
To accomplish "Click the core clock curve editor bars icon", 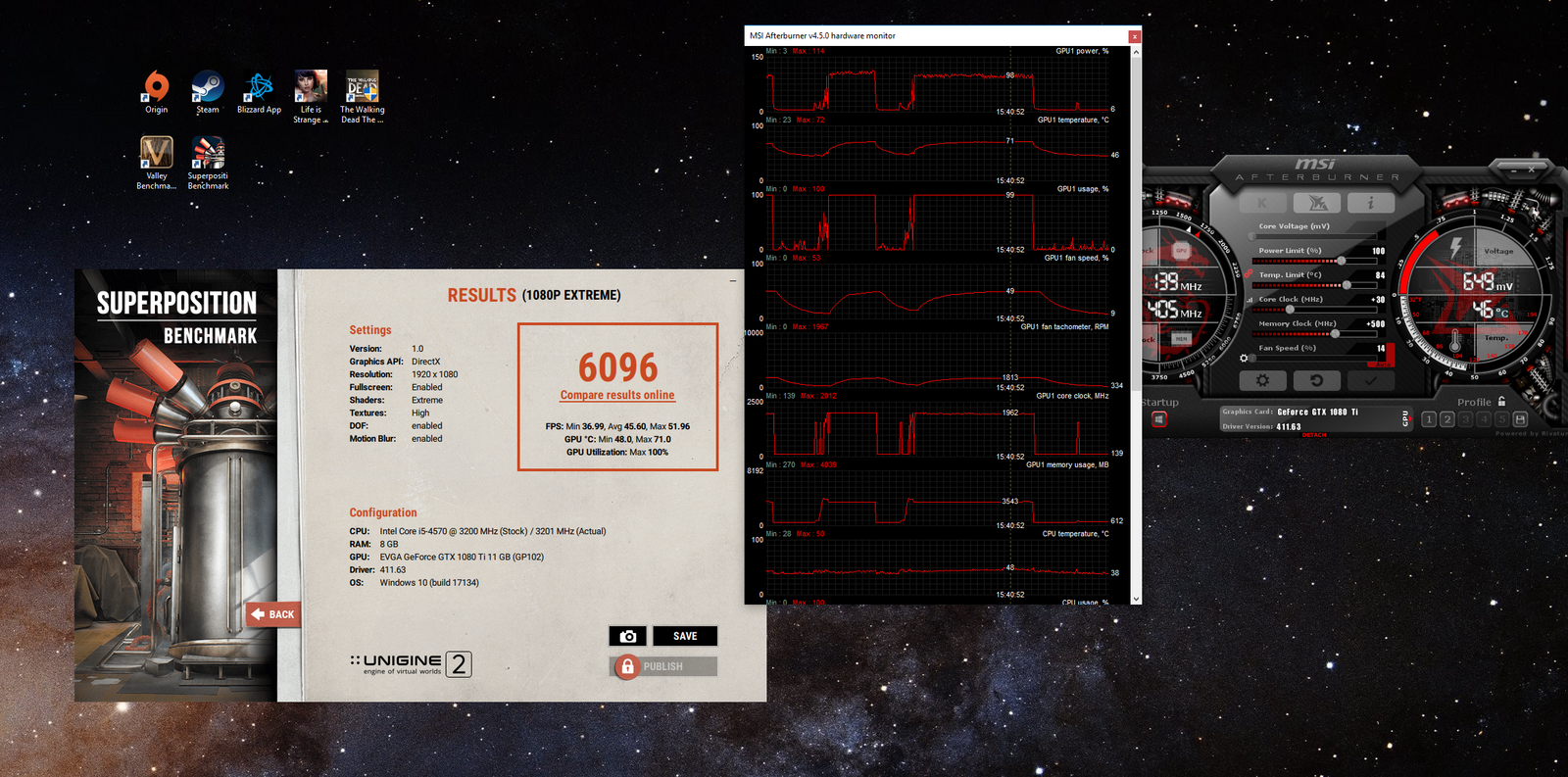I will (1249, 300).
